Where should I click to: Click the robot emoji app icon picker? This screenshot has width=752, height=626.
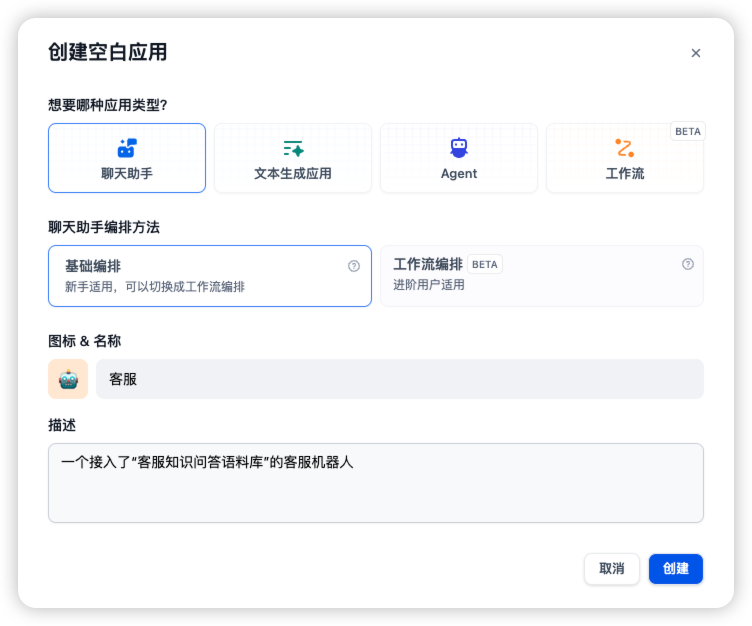point(68,379)
